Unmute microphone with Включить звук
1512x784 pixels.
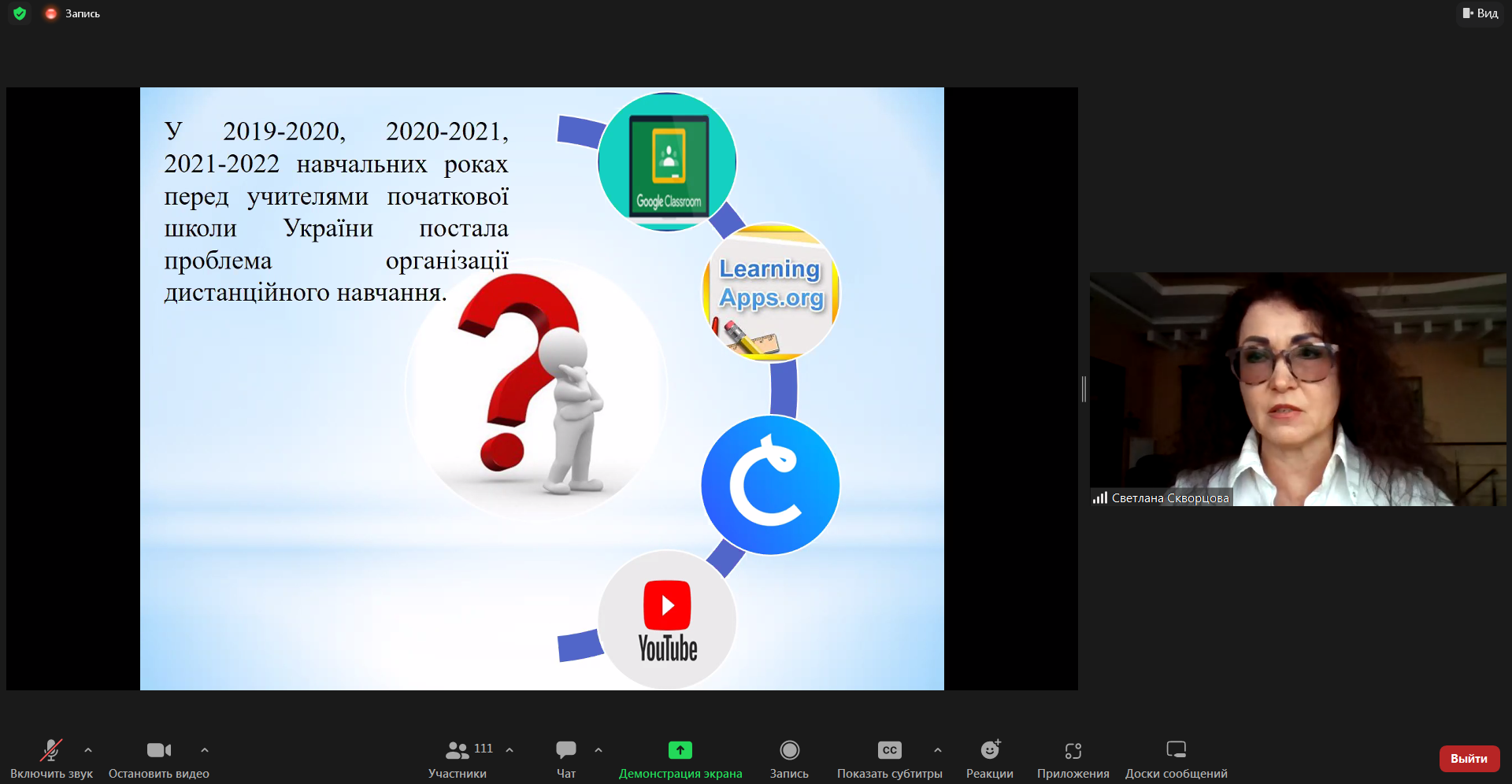[51, 750]
